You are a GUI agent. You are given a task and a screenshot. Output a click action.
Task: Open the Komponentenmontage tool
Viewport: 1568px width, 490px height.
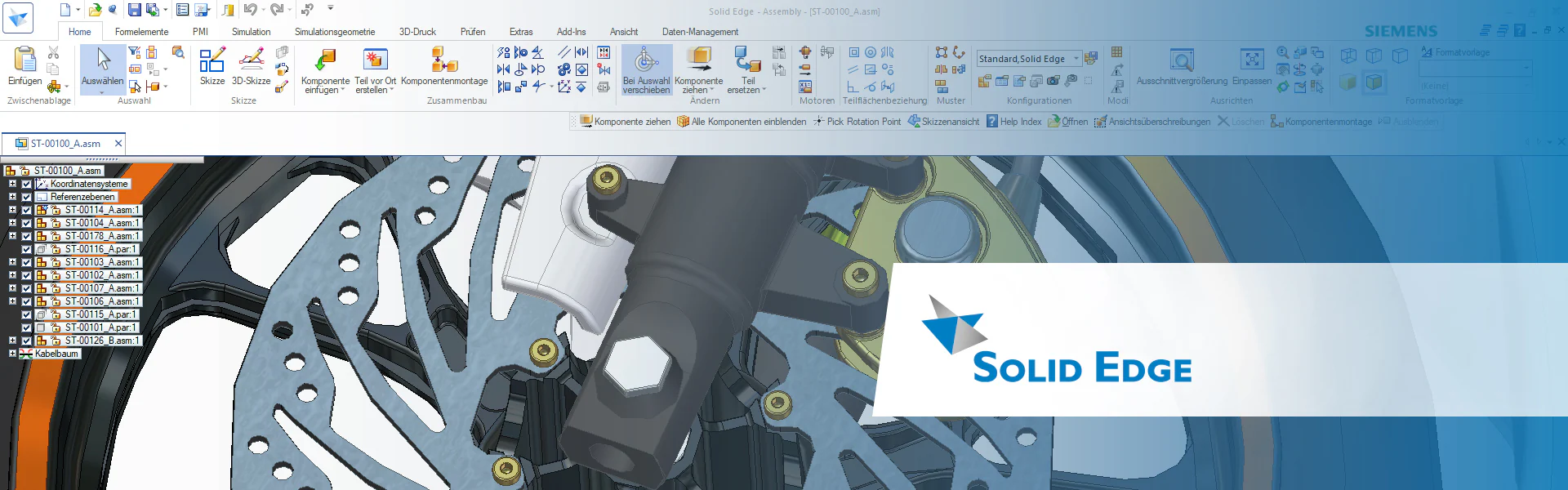[443, 60]
